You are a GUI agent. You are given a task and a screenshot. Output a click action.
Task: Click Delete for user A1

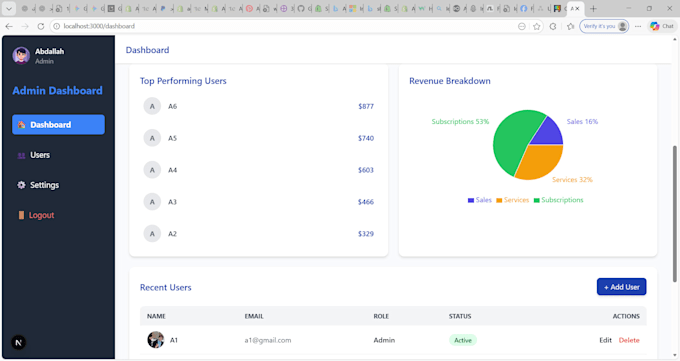(629, 340)
